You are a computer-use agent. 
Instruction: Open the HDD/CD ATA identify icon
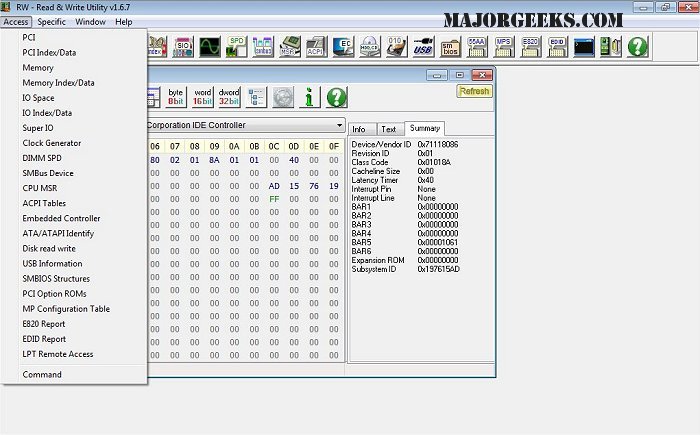[x=370, y=46]
